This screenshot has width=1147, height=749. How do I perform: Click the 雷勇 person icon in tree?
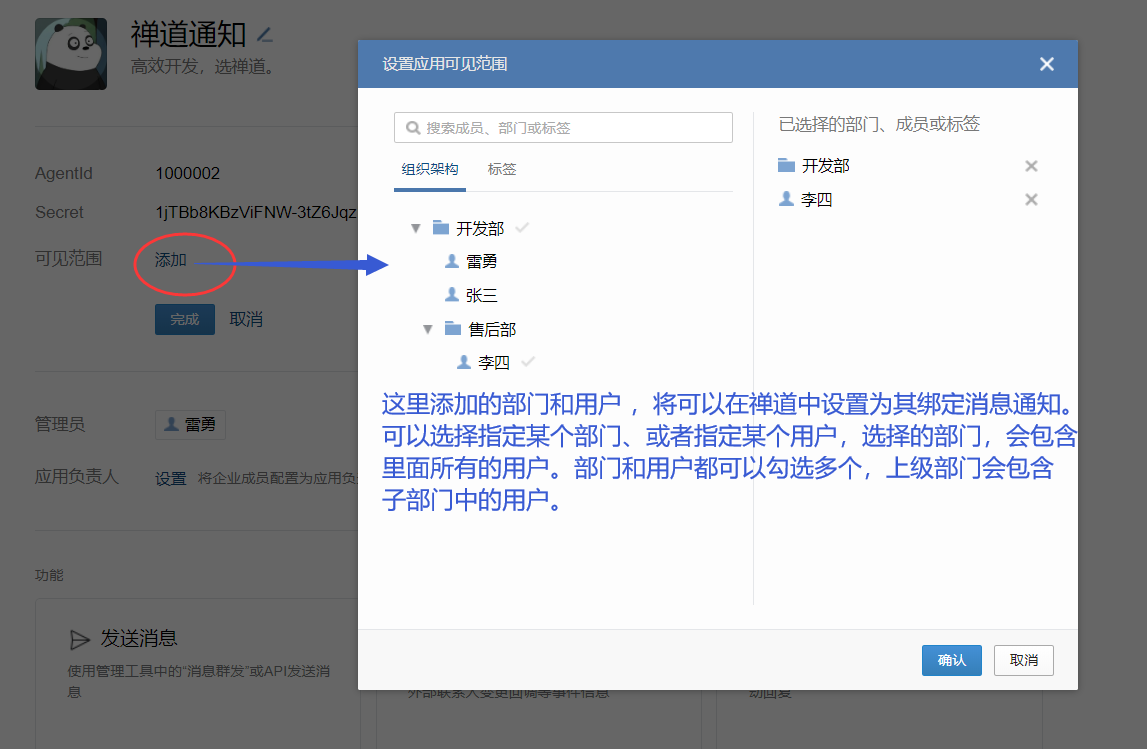[x=452, y=260]
